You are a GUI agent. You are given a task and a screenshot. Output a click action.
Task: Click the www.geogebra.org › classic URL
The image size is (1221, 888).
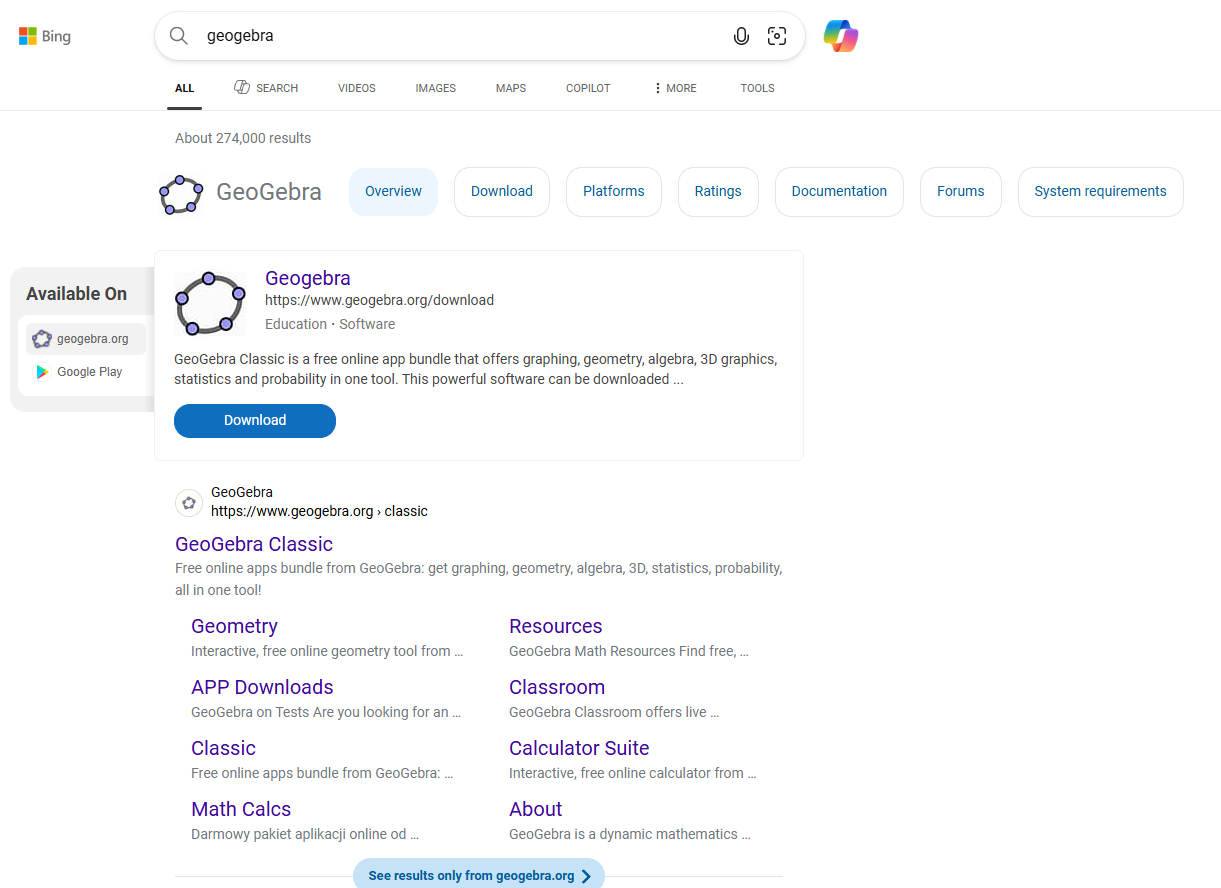click(319, 511)
